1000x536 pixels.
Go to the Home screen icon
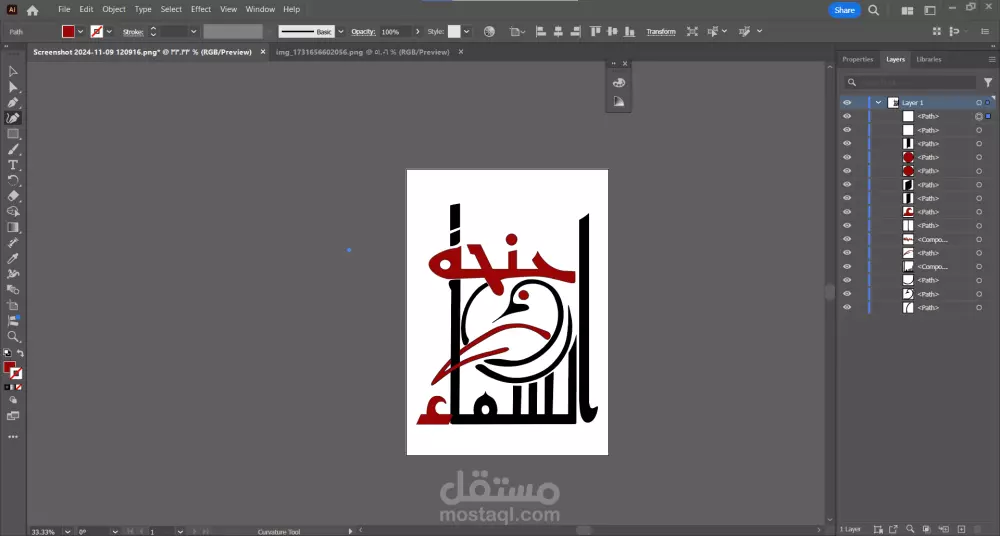(x=33, y=10)
